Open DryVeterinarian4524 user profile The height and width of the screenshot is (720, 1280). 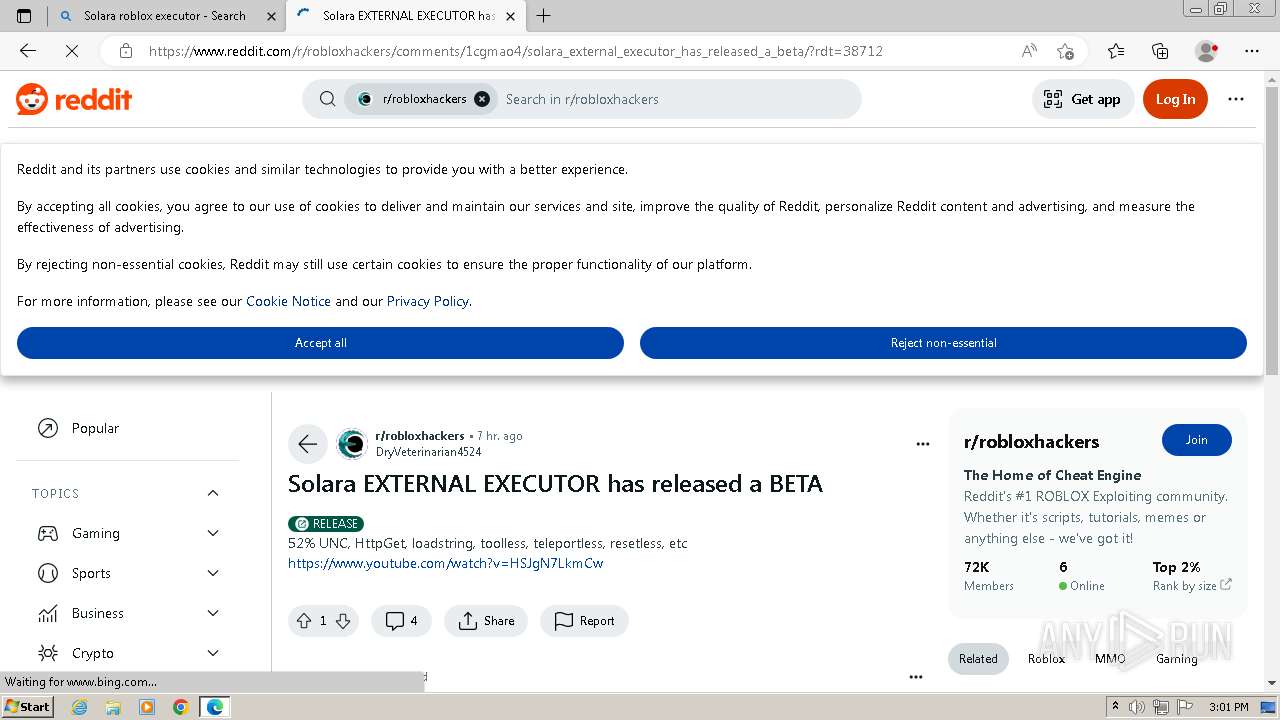pos(429,452)
